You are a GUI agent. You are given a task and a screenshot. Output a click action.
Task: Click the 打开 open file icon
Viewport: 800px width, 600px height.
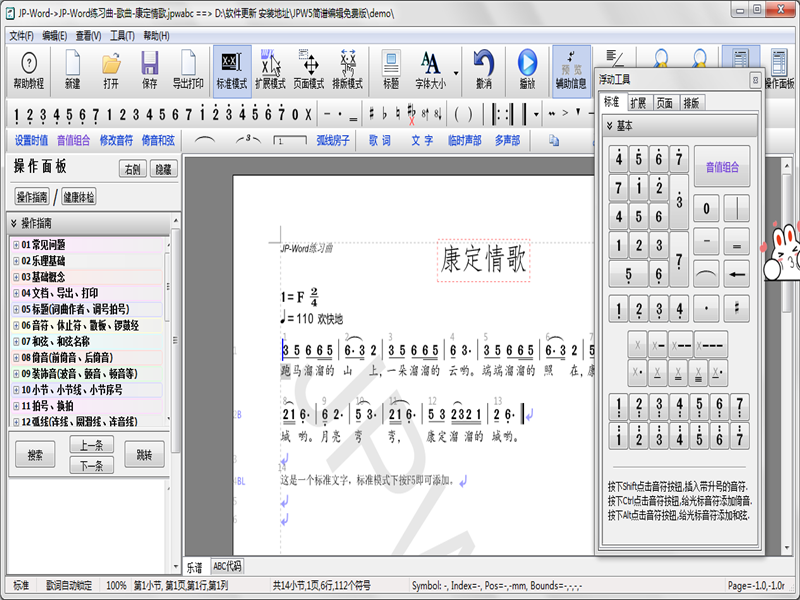tap(111, 70)
